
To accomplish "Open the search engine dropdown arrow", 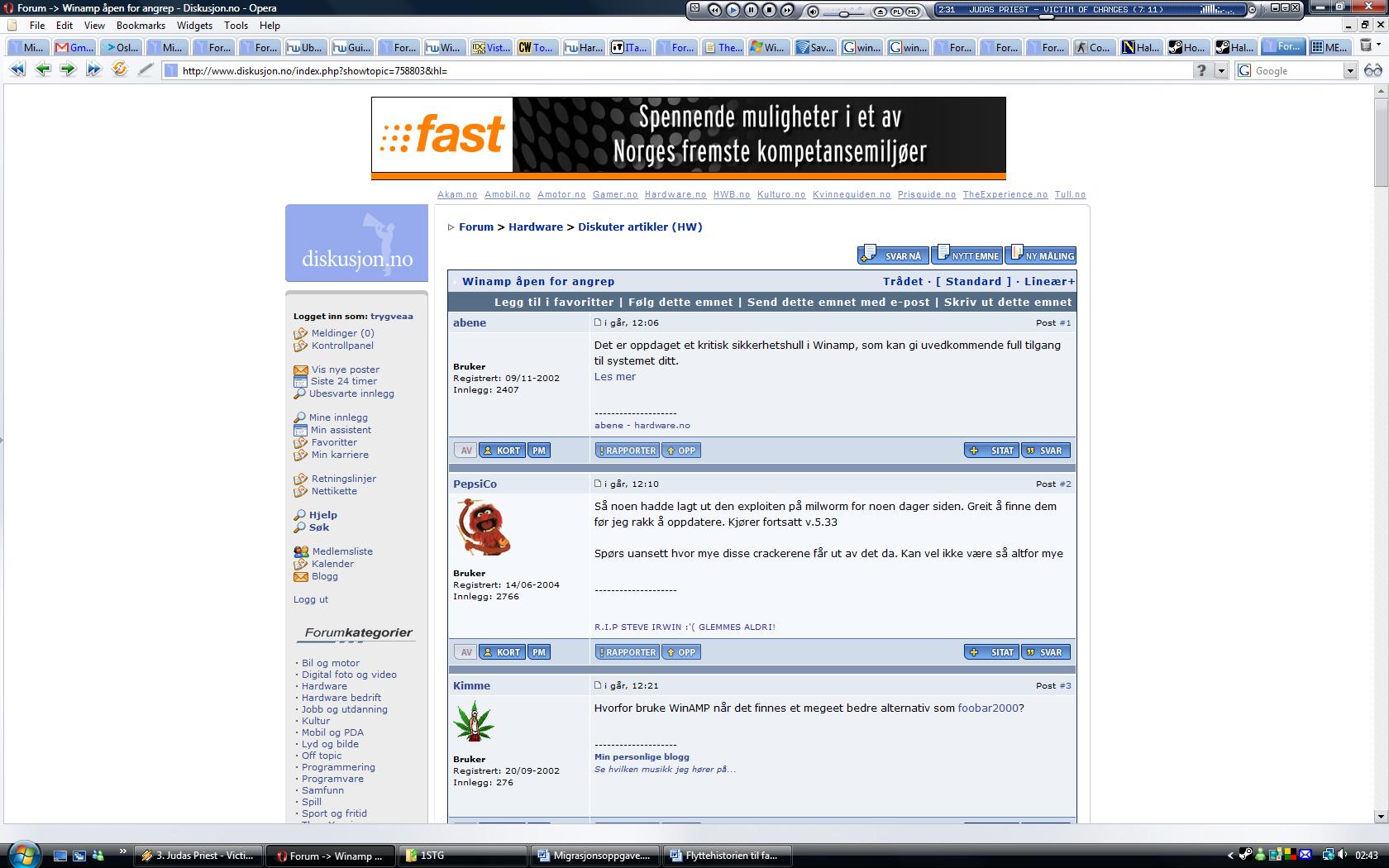I will pos(1350,71).
